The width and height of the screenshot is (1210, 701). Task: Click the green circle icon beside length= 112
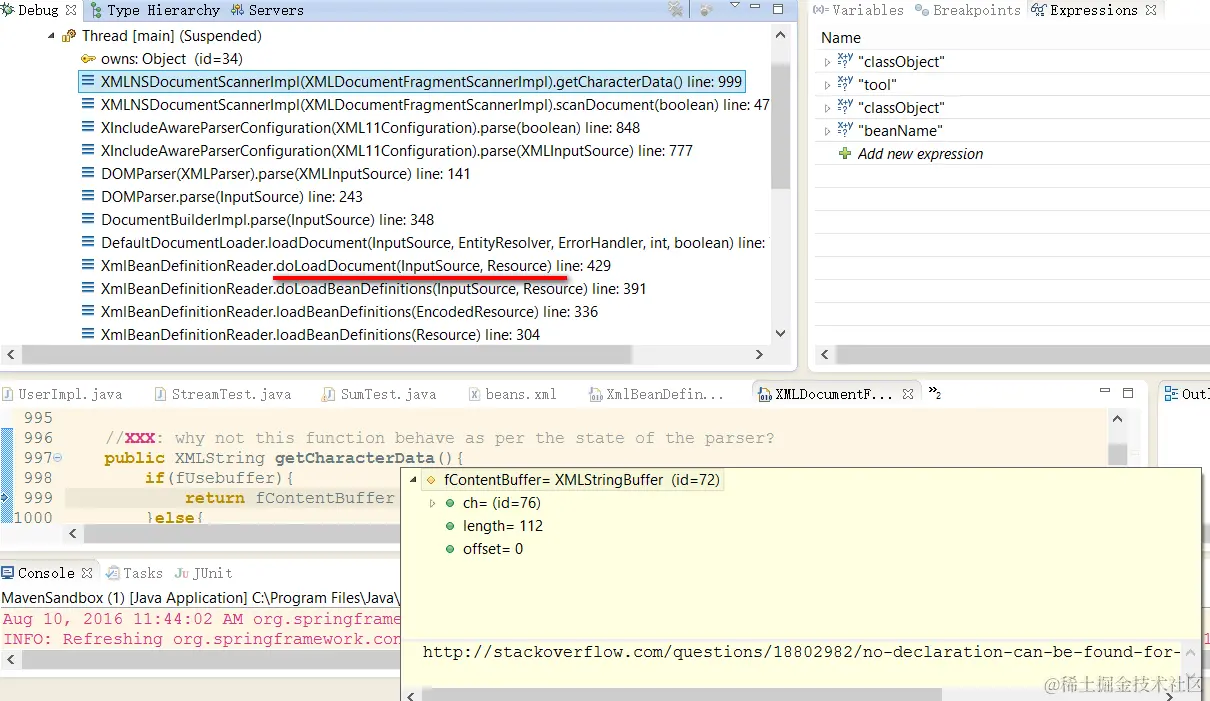(x=451, y=526)
